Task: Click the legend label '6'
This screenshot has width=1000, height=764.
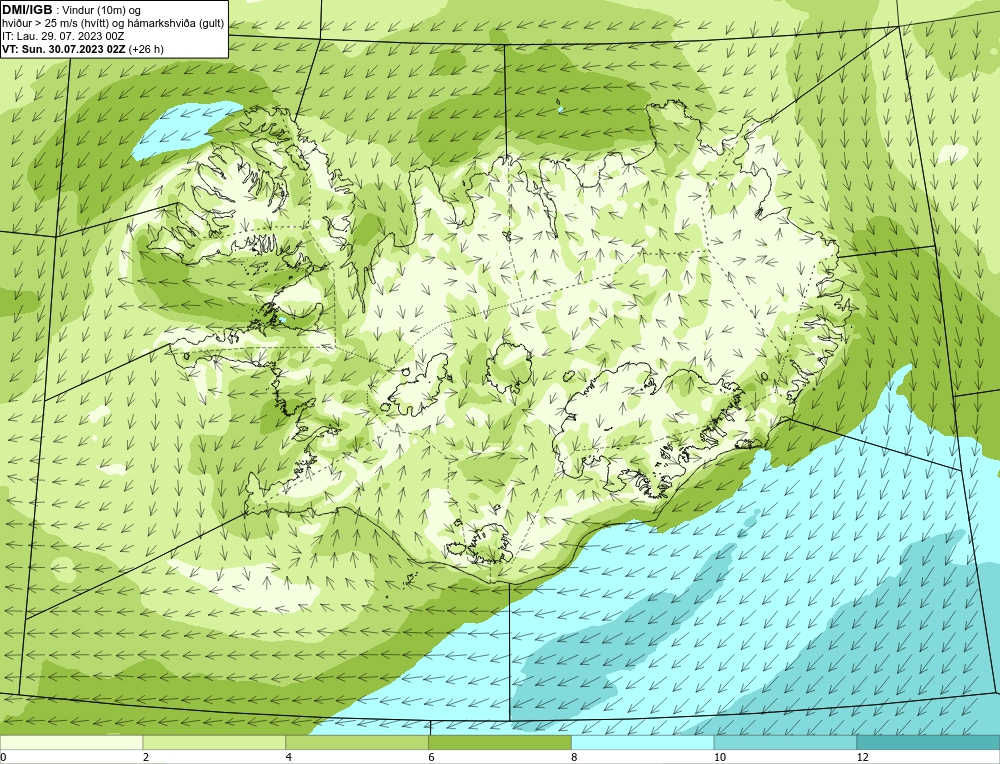Action: [x=432, y=757]
